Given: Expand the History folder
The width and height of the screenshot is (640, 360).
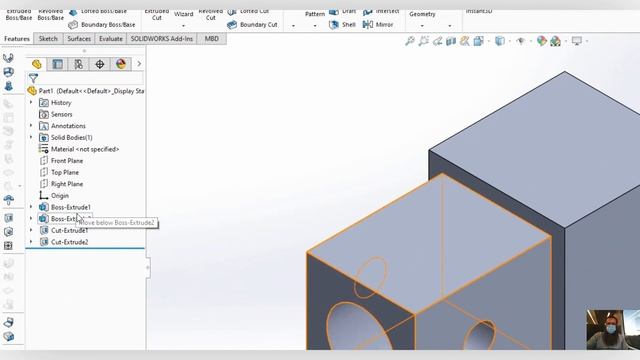Looking at the screenshot, I should [31, 102].
